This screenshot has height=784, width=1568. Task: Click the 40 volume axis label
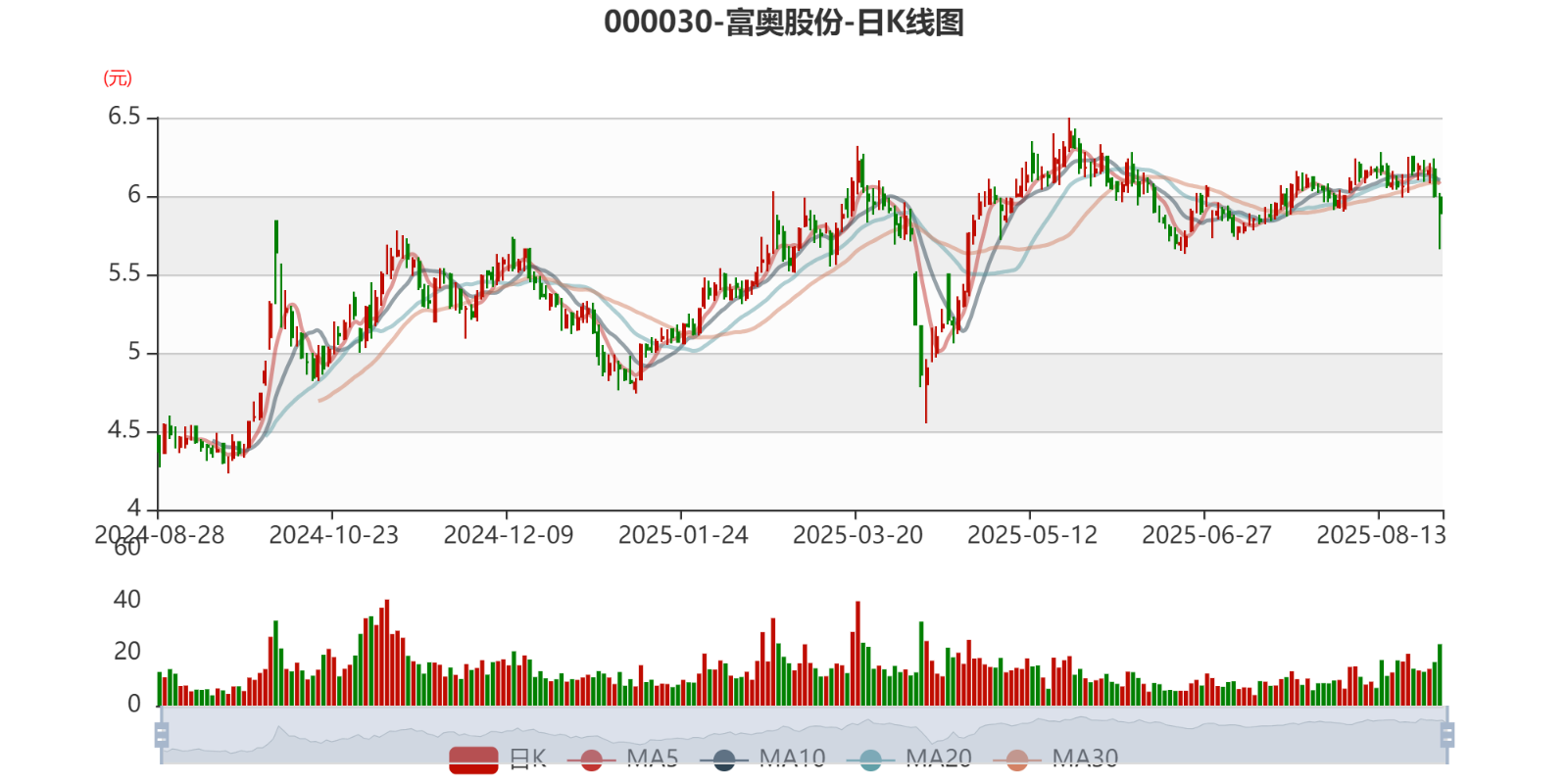(x=127, y=600)
